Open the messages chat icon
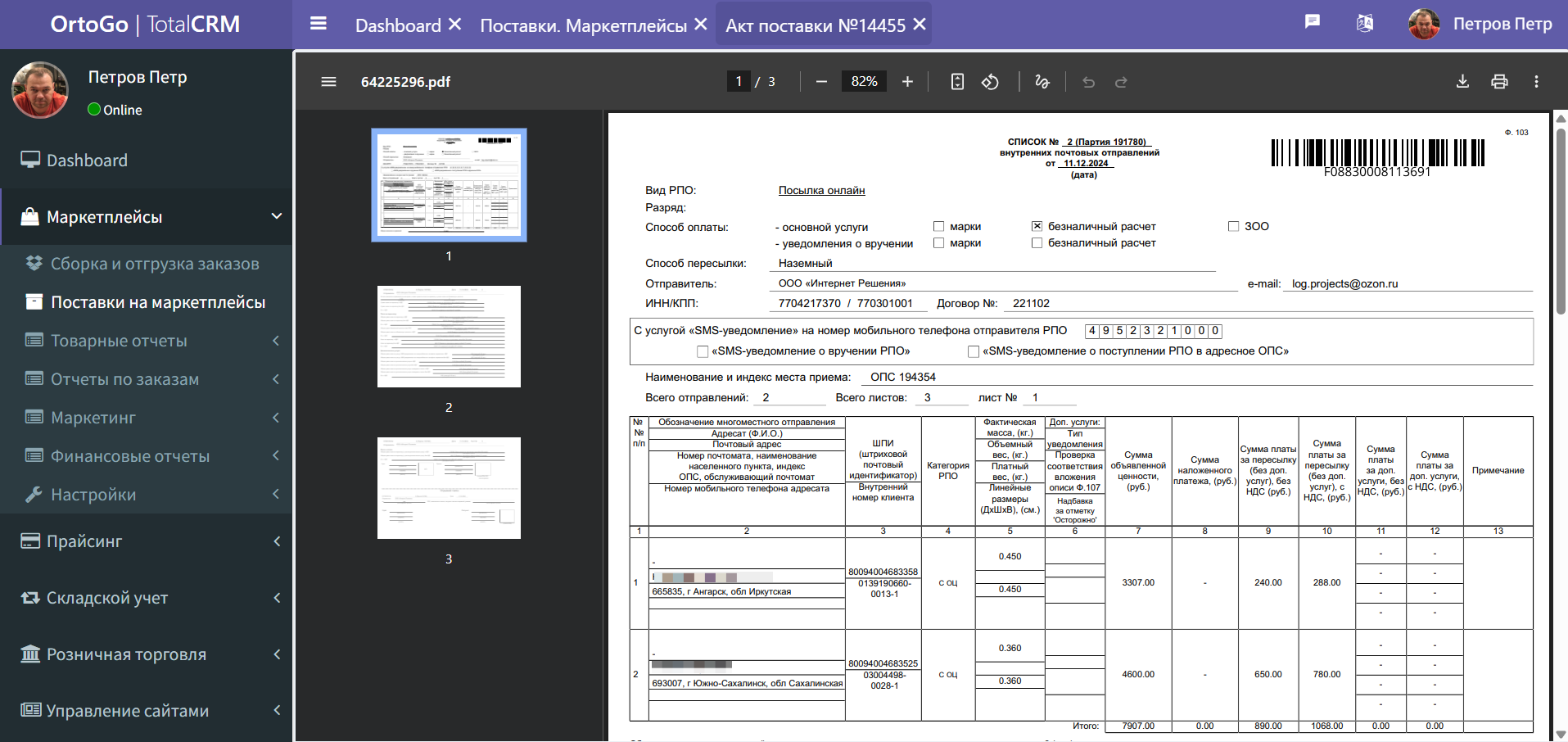 coord(1312,22)
